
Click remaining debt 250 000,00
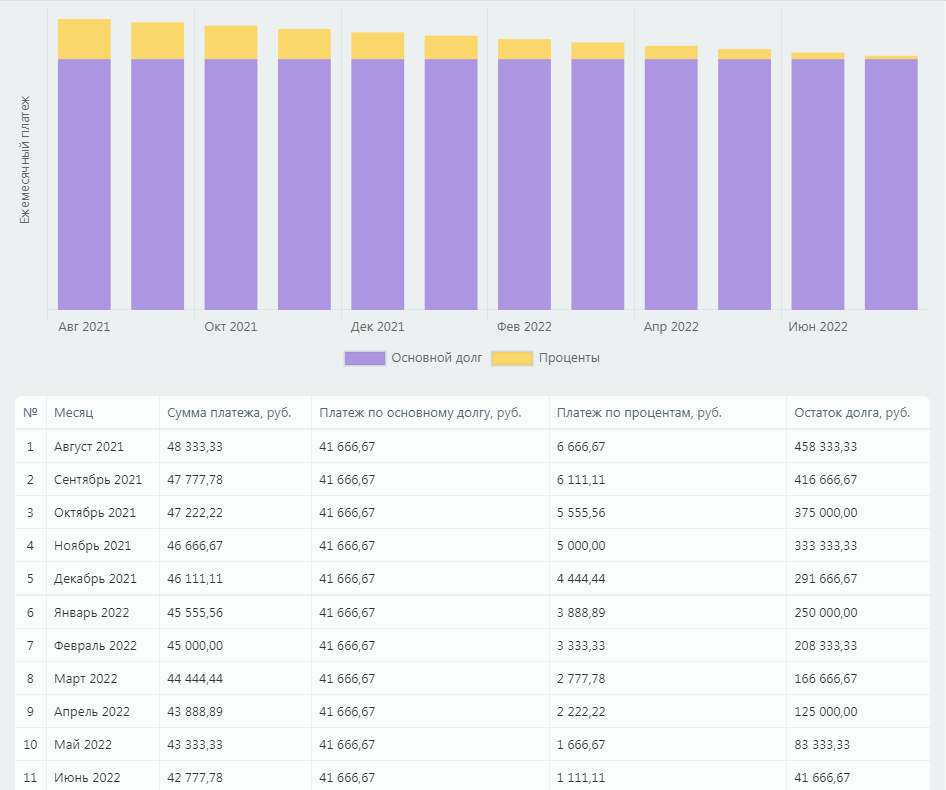click(825, 613)
